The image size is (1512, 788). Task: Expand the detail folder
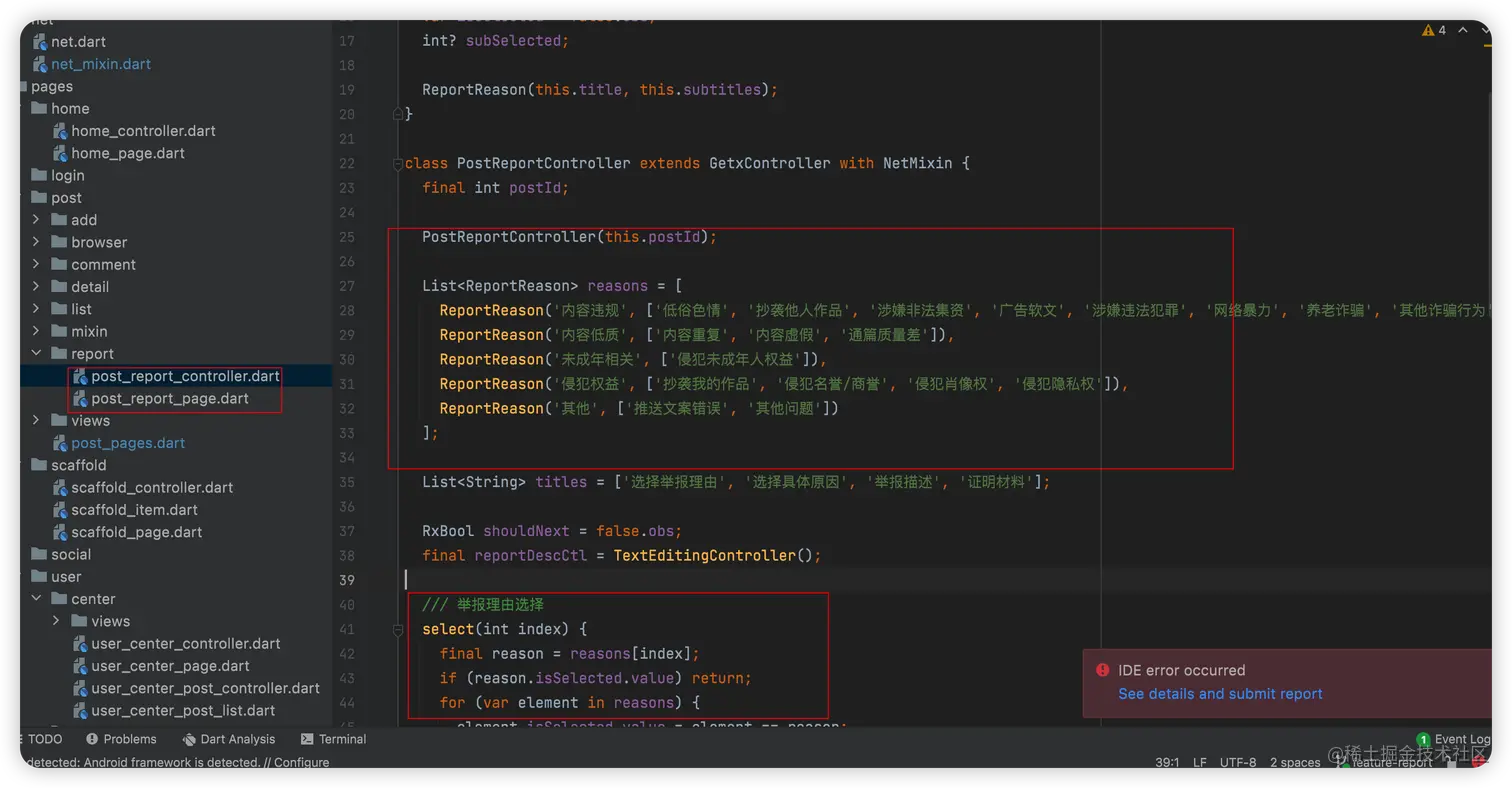(36, 287)
